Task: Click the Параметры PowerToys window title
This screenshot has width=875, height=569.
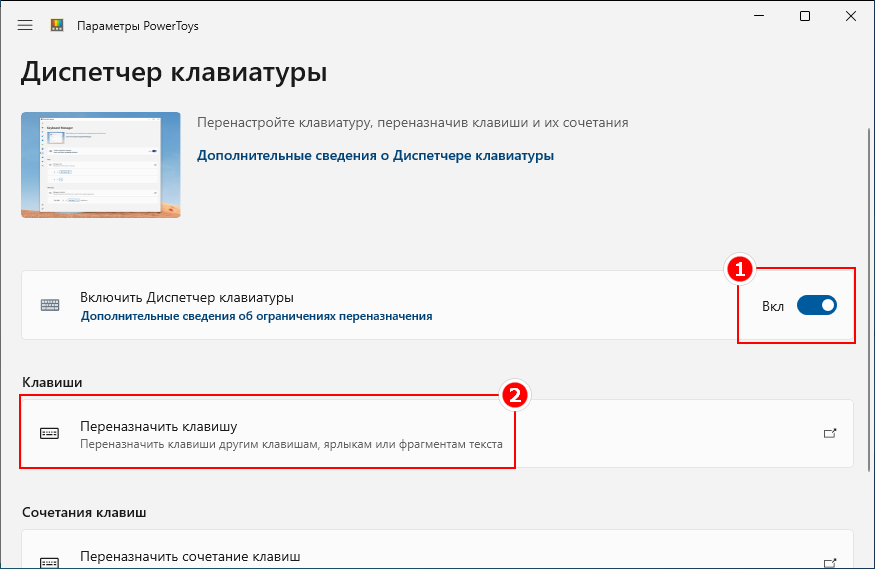Action: point(138,26)
